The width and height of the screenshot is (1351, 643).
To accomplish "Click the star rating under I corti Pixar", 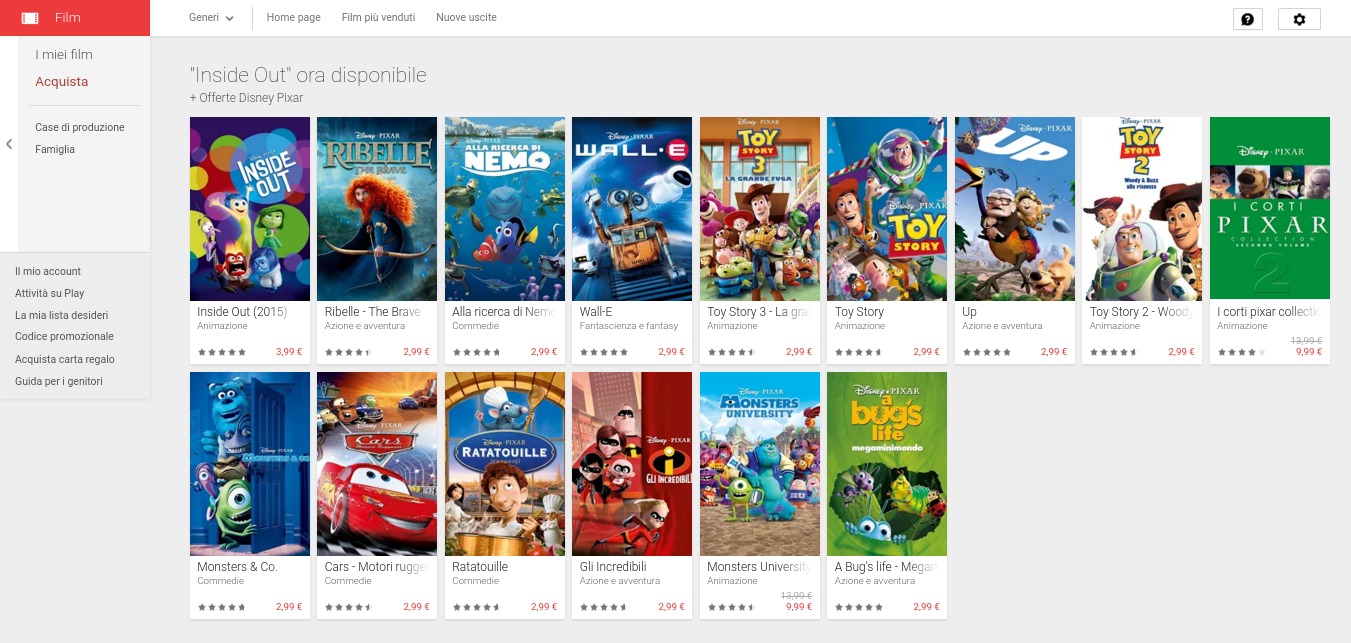I will 1241,352.
